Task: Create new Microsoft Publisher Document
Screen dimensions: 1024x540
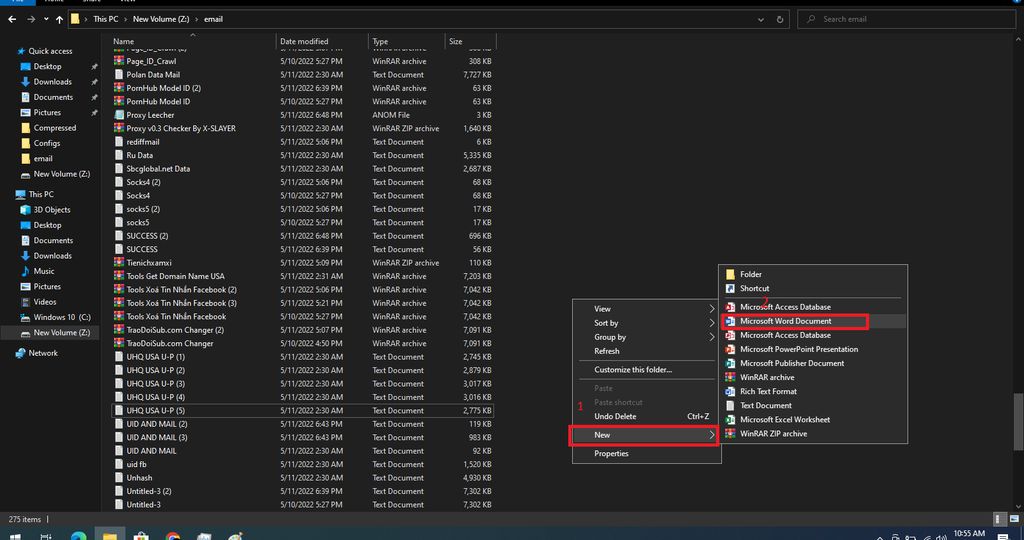Action: pos(813,364)
